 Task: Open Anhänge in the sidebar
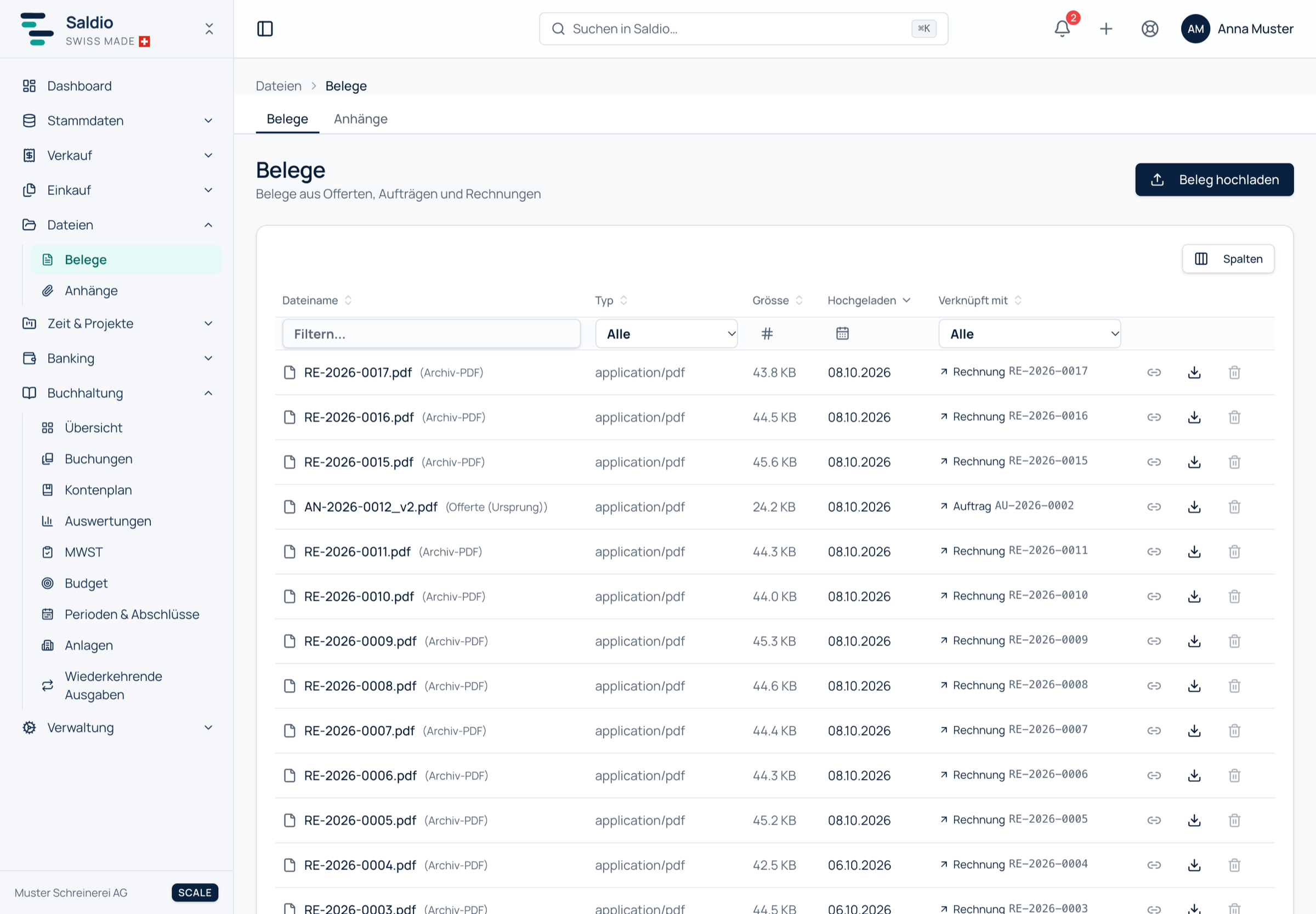point(126,291)
